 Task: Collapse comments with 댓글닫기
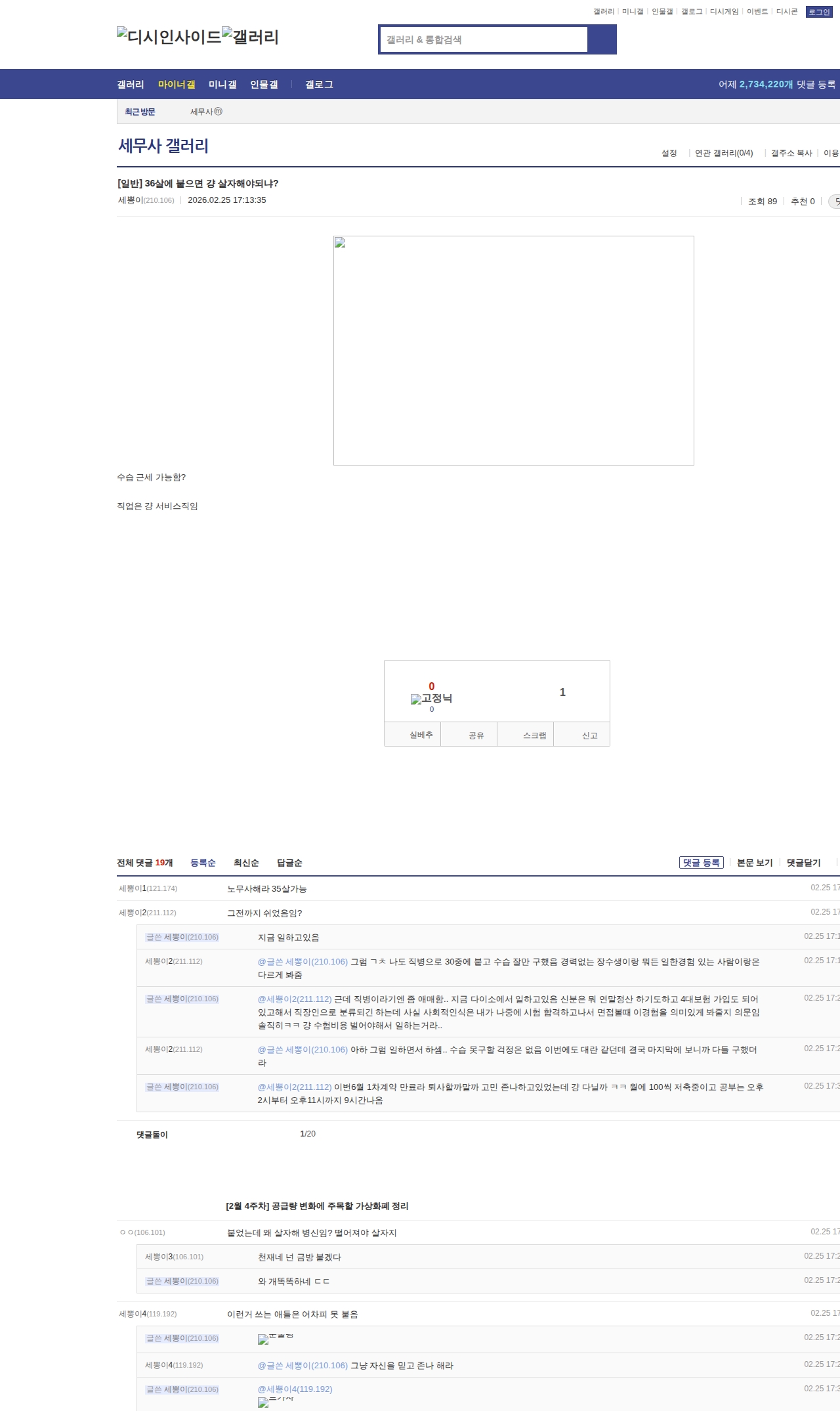804,863
